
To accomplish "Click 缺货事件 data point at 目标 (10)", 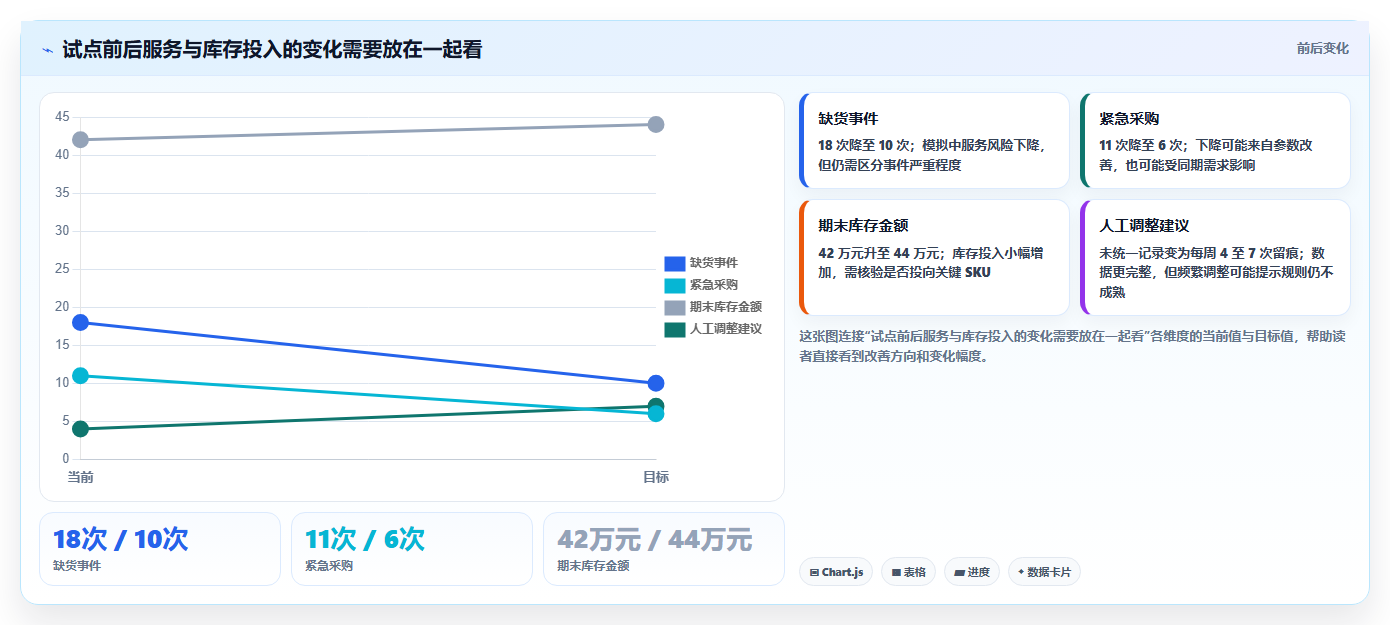I will pyautogui.click(x=656, y=383).
